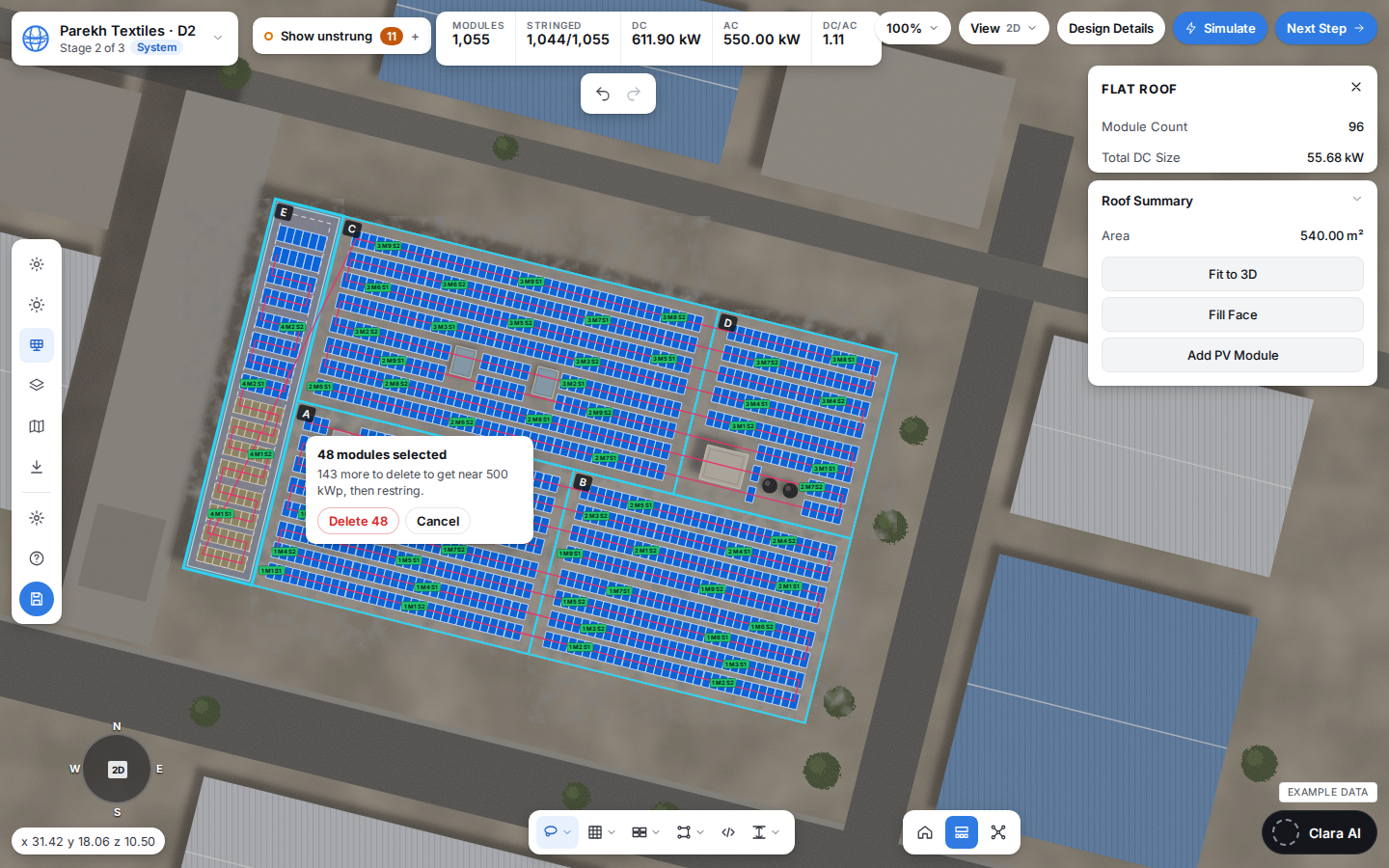Click the download icon in left sidebar
The width and height of the screenshot is (1389, 868).
(x=37, y=467)
